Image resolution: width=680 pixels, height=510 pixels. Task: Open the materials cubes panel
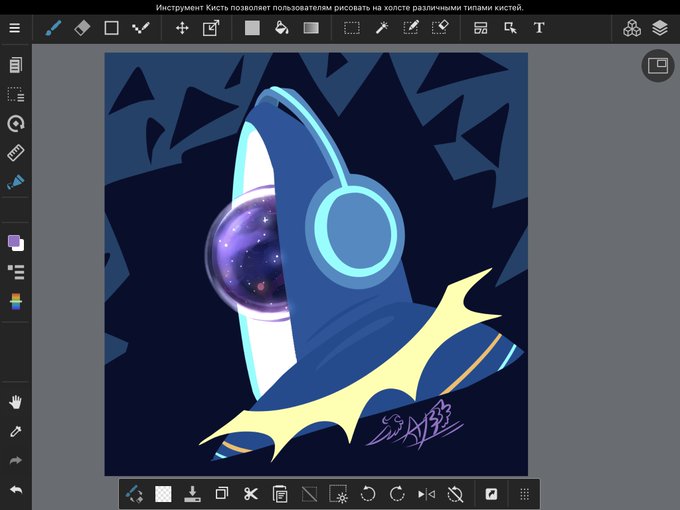(x=632, y=29)
